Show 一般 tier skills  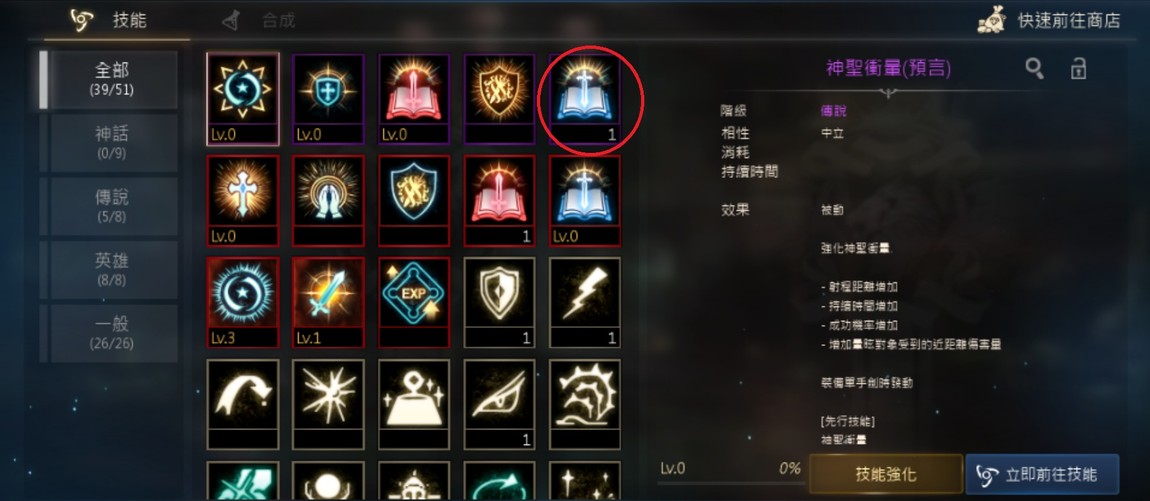(114, 333)
